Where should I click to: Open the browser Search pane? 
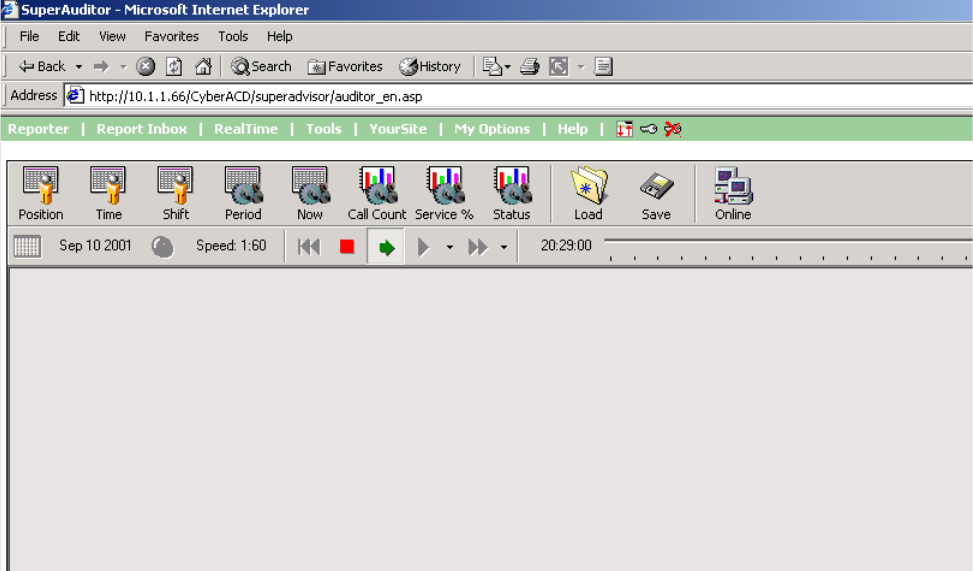(261, 66)
